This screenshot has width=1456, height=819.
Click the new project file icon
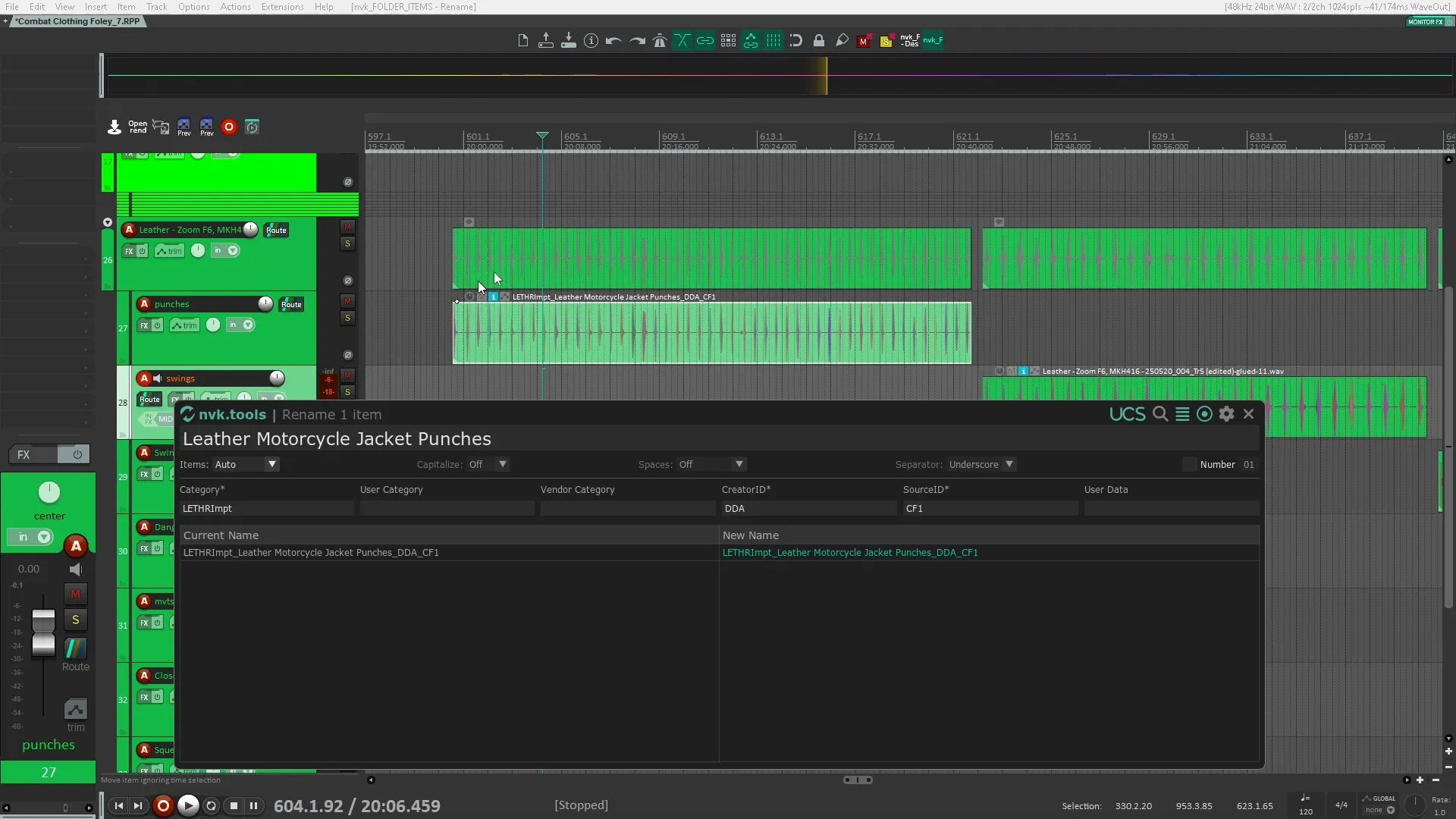[522, 41]
